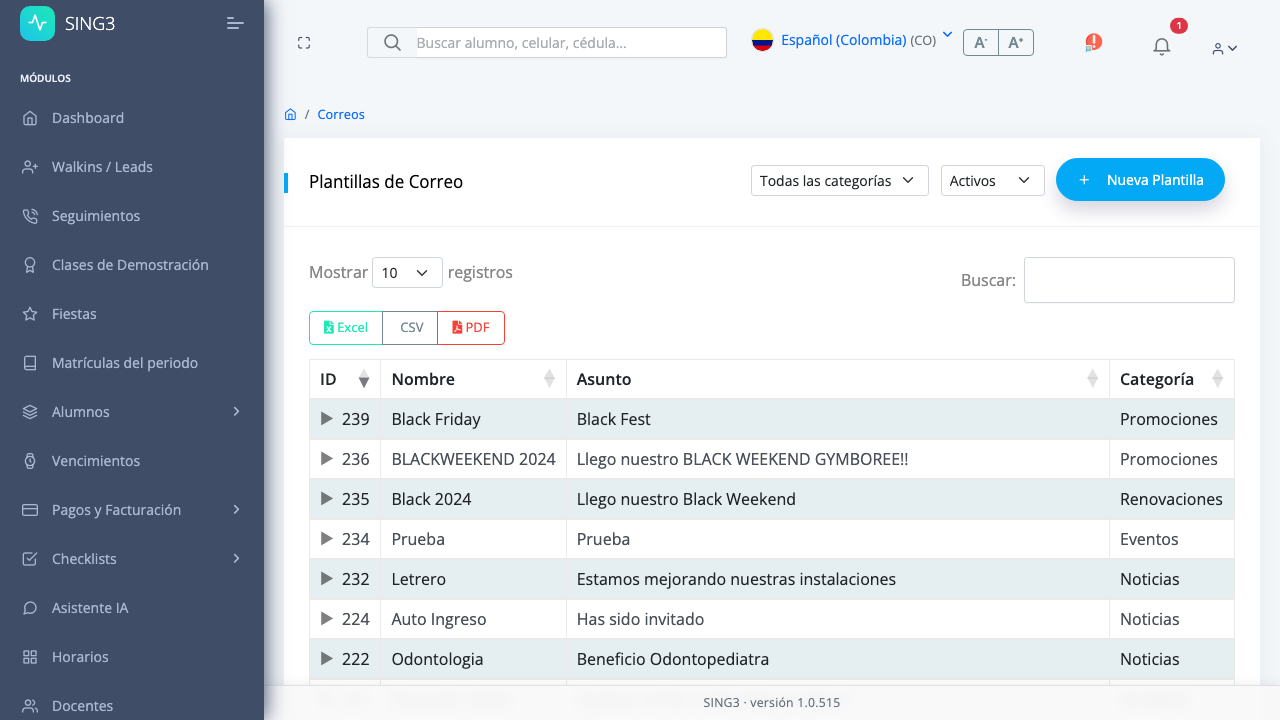The height and width of the screenshot is (720, 1280).
Task: Expand details for row 239 Black Friday
Action: click(326, 419)
